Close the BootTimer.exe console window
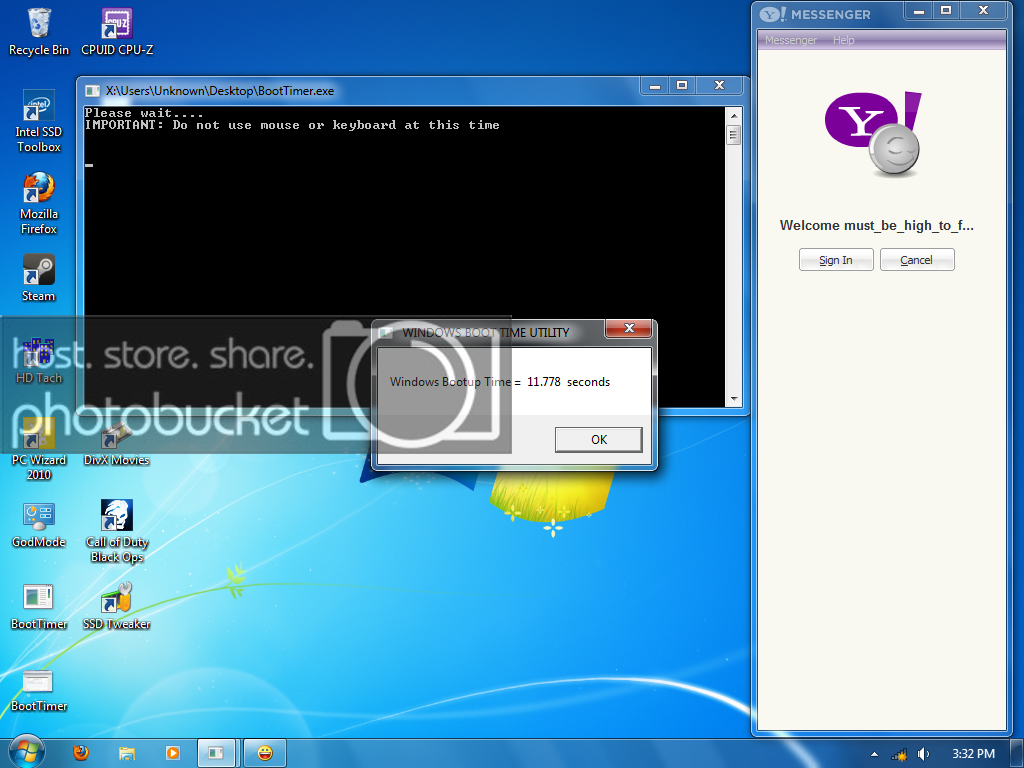The height and width of the screenshot is (768, 1024). tap(719, 86)
